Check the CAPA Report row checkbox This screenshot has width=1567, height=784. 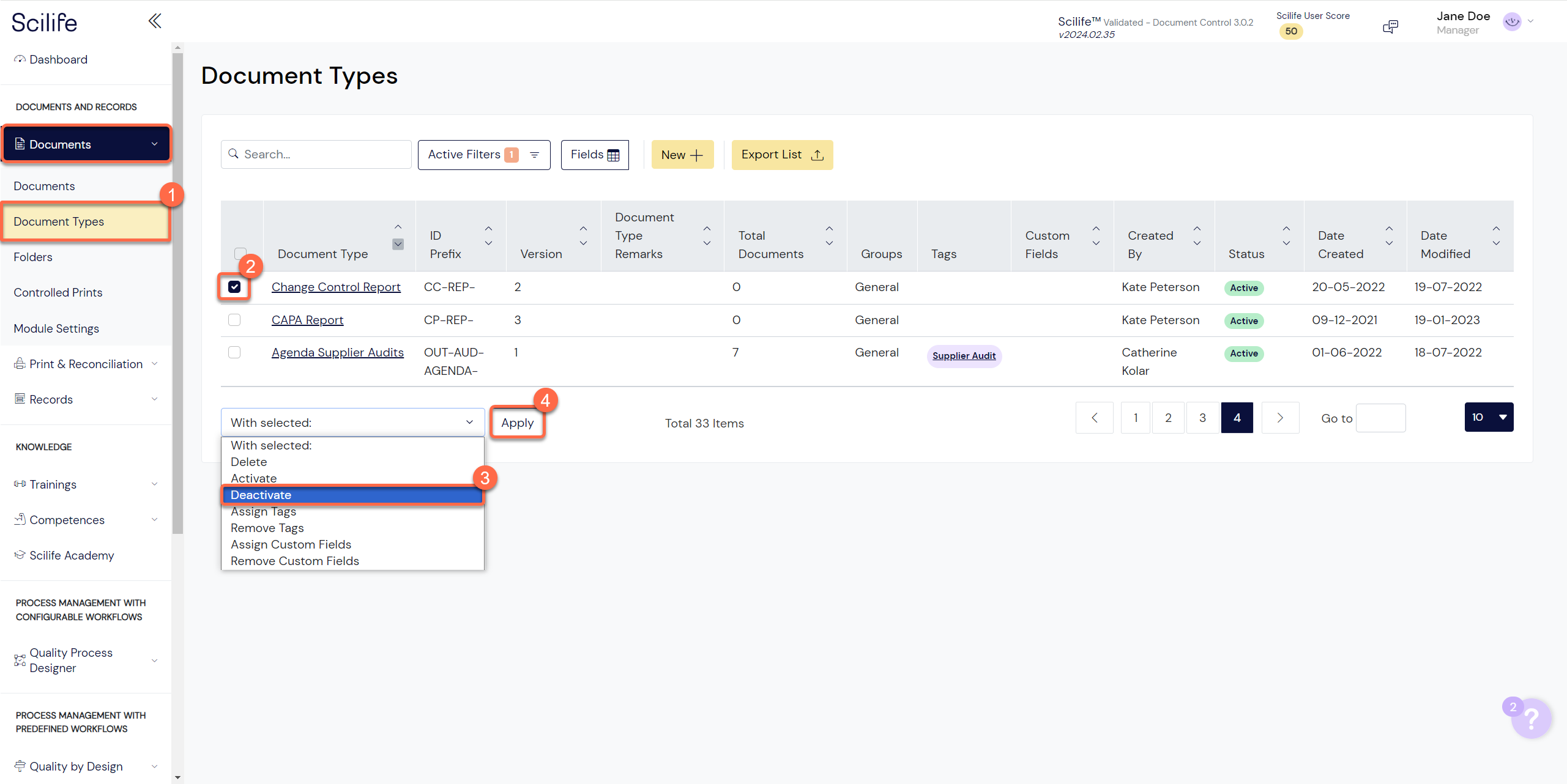pos(234,320)
